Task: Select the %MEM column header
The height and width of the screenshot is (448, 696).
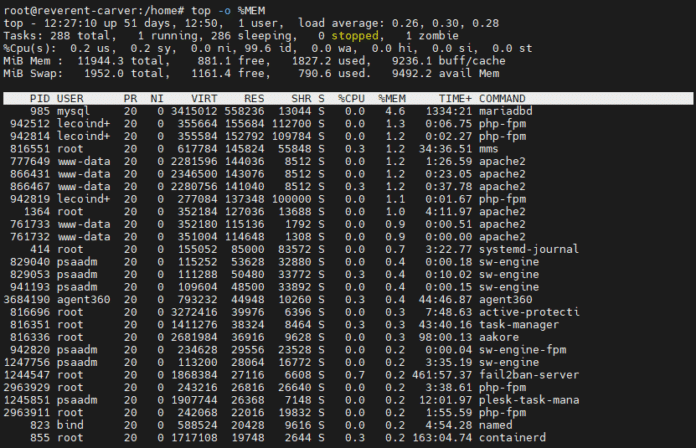Action: click(392, 99)
